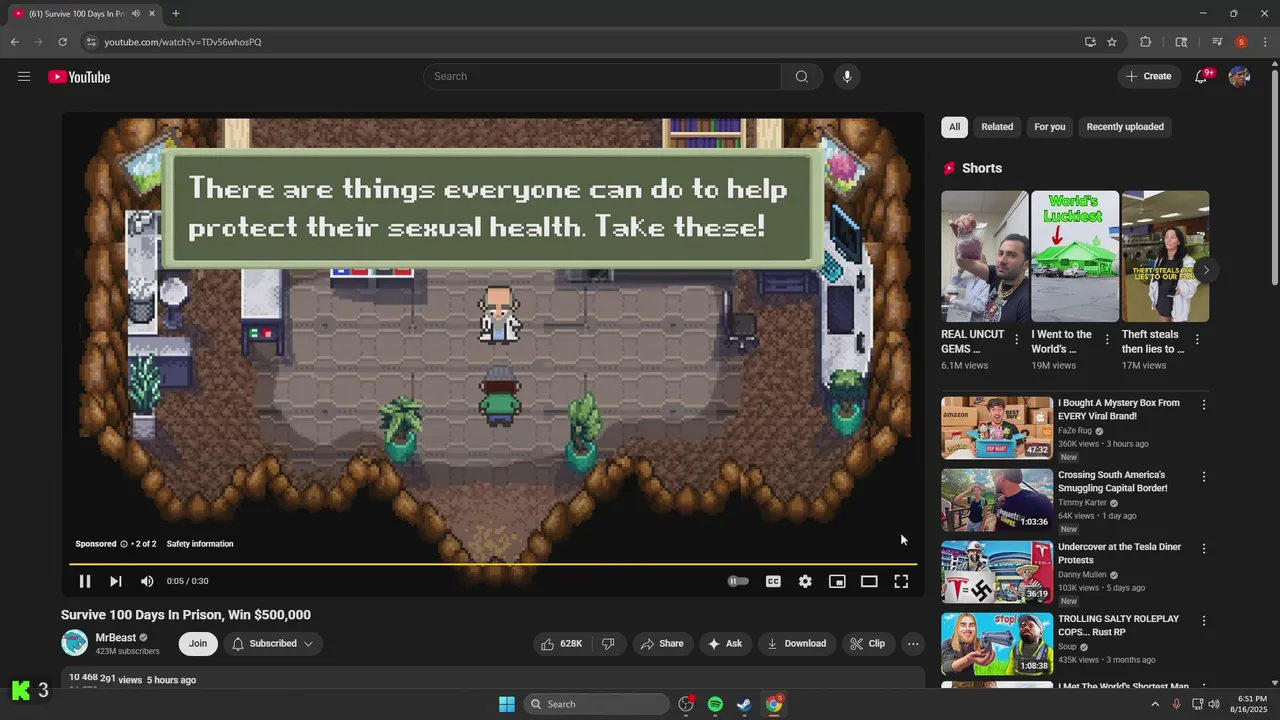Mute the player volume

147,581
